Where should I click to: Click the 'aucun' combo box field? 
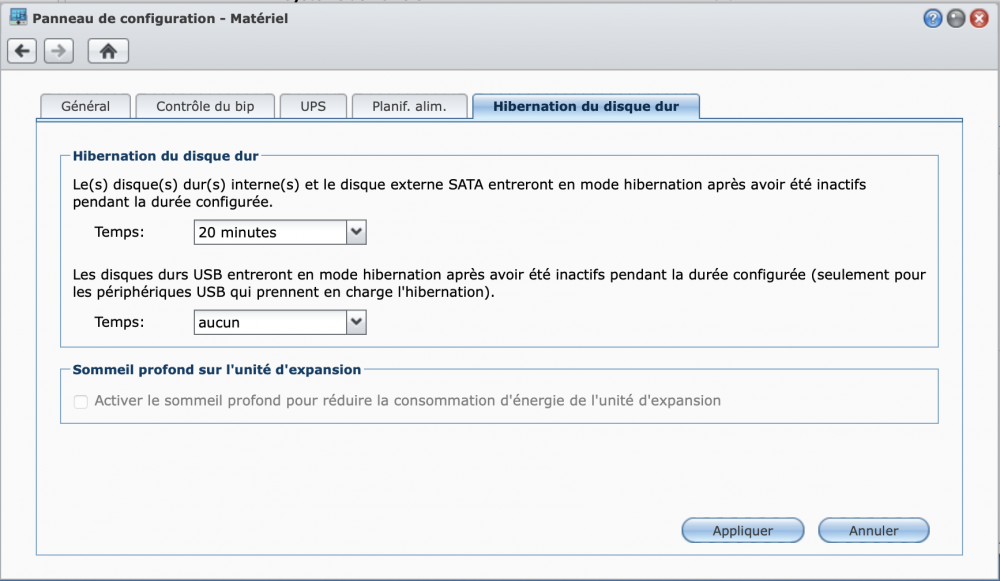coord(269,322)
